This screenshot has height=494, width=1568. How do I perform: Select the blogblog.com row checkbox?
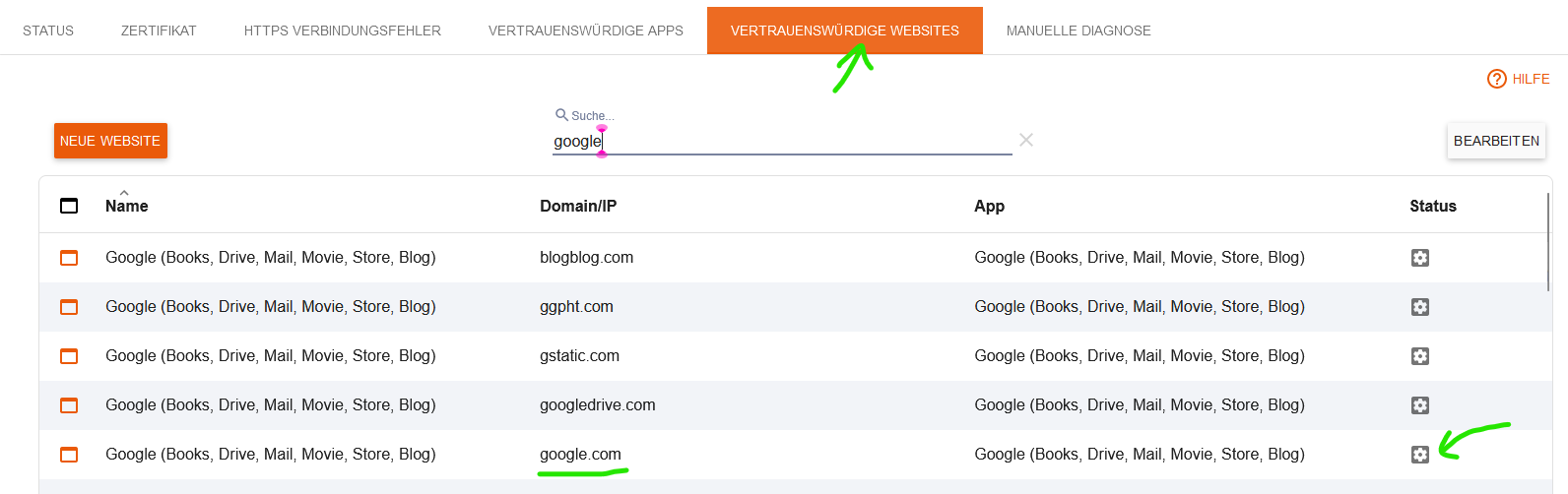pos(69,258)
